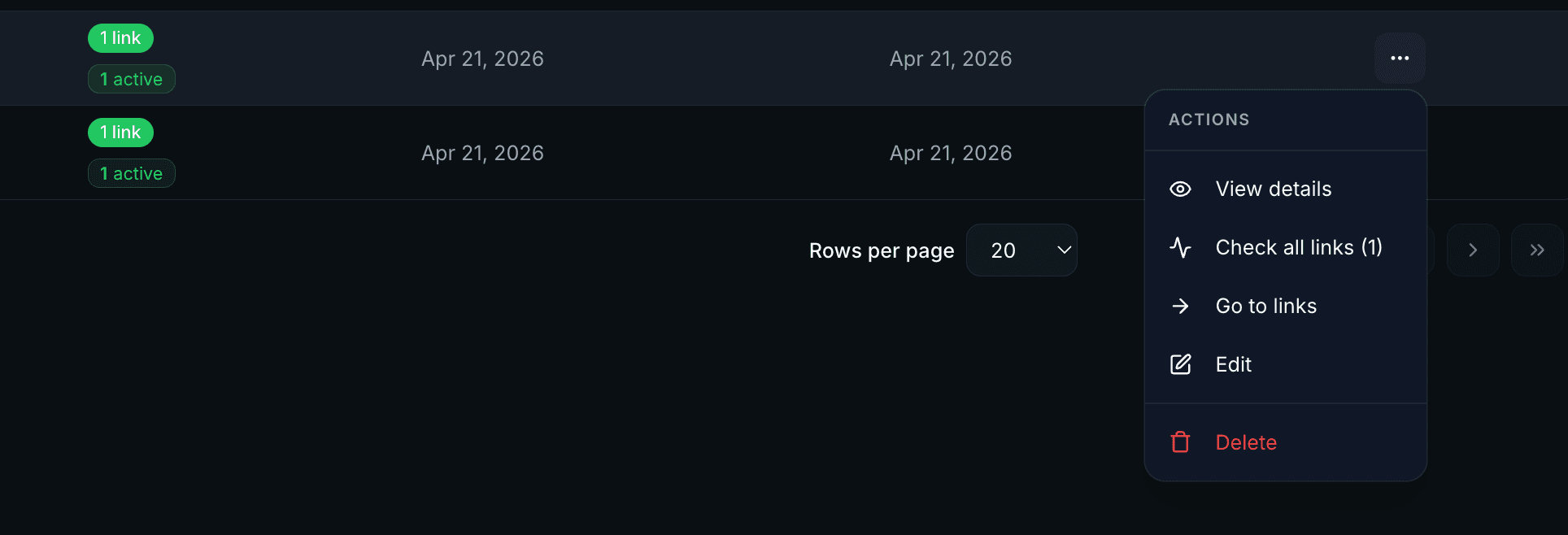1568x535 pixels.
Task: Click the eye icon next to View details
Action: point(1180,189)
